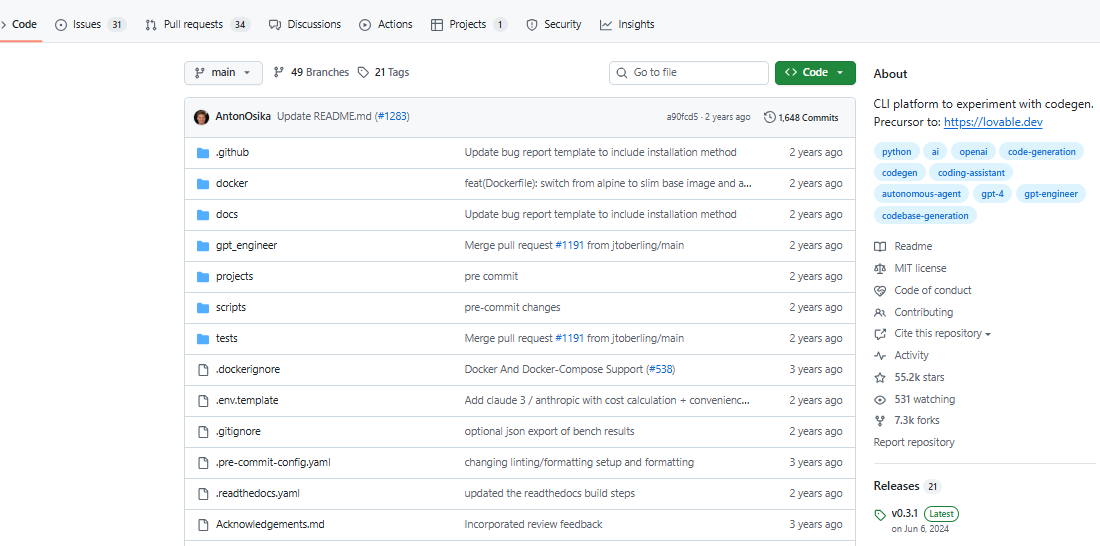Image resolution: width=1100 pixels, height=546 pixels.
Task: Click the gpt_engineer folder icon
Action: [203, 245]
